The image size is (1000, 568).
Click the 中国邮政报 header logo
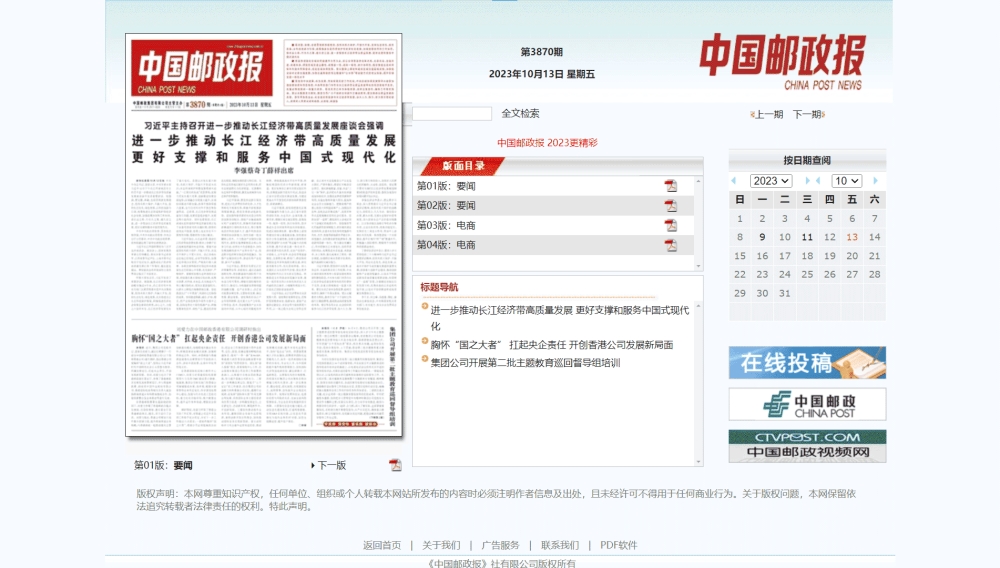tap(783, 62)
